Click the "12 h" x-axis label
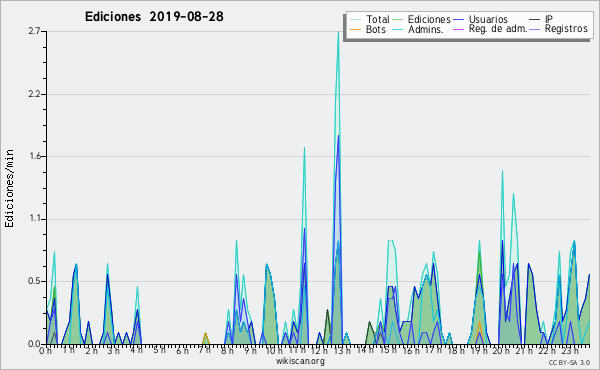 (319, 351)
